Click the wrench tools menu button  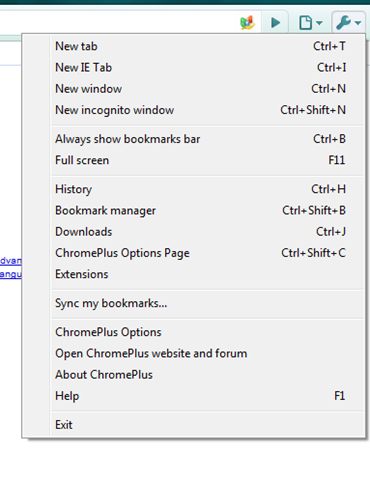[x=348, y=23]
